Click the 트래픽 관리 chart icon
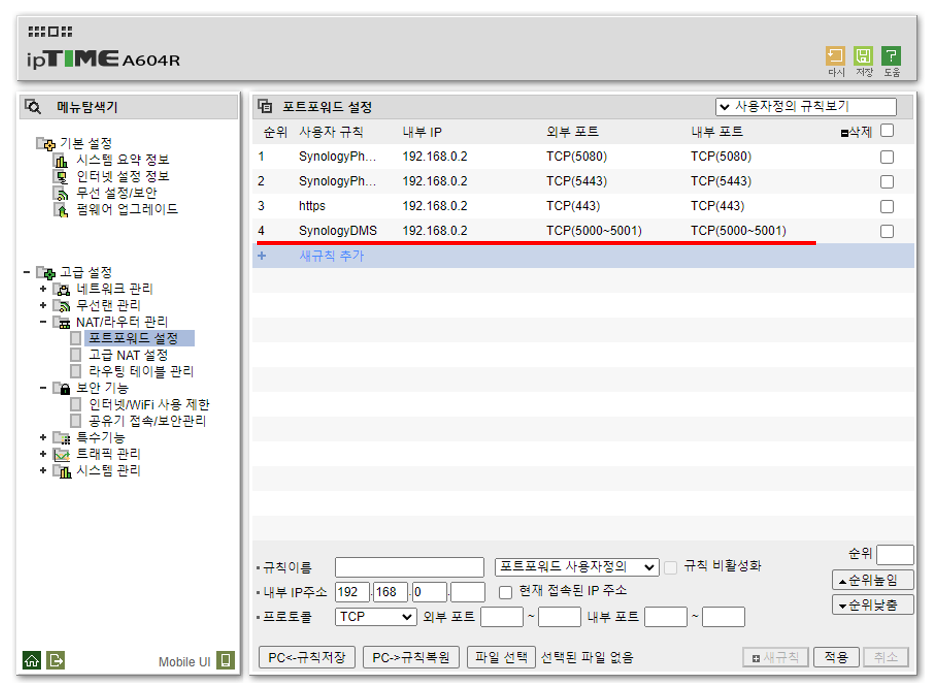 coord(61,454)
